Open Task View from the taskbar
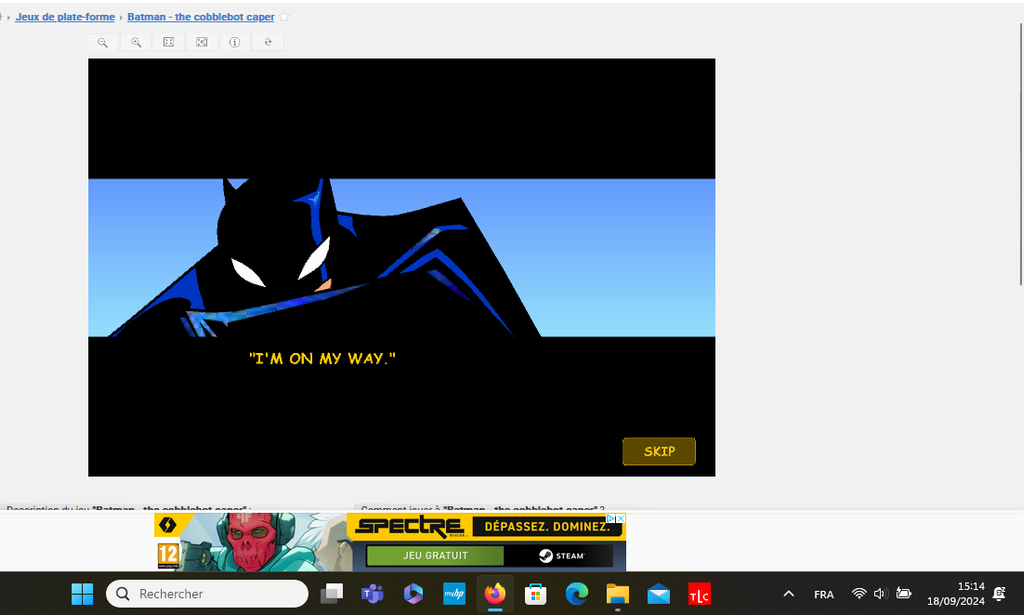Viewport: 1024px width, 615px height. point(332,594)
